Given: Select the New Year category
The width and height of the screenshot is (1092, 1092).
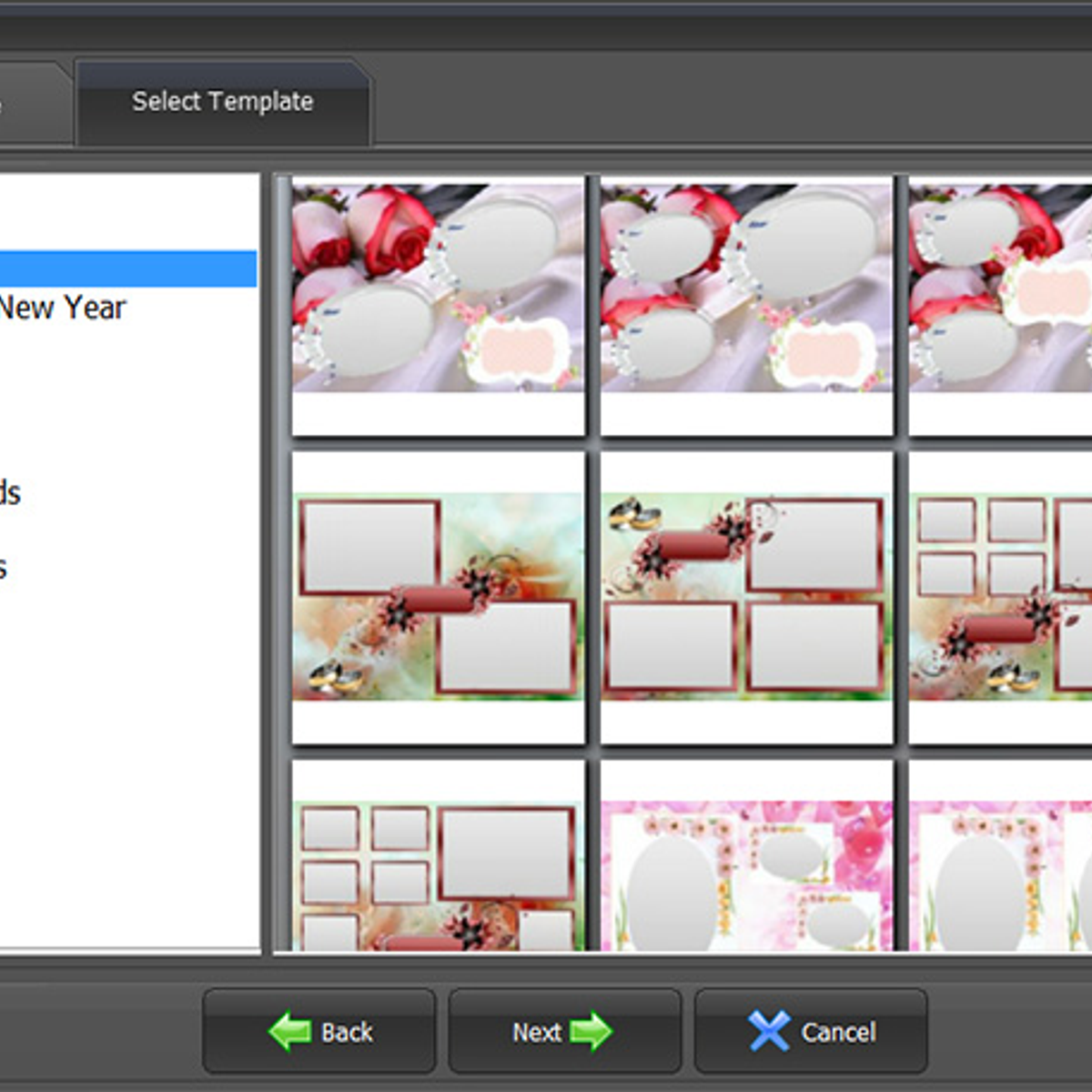Looking at the screenshot, I should click(x=64, y=308).
